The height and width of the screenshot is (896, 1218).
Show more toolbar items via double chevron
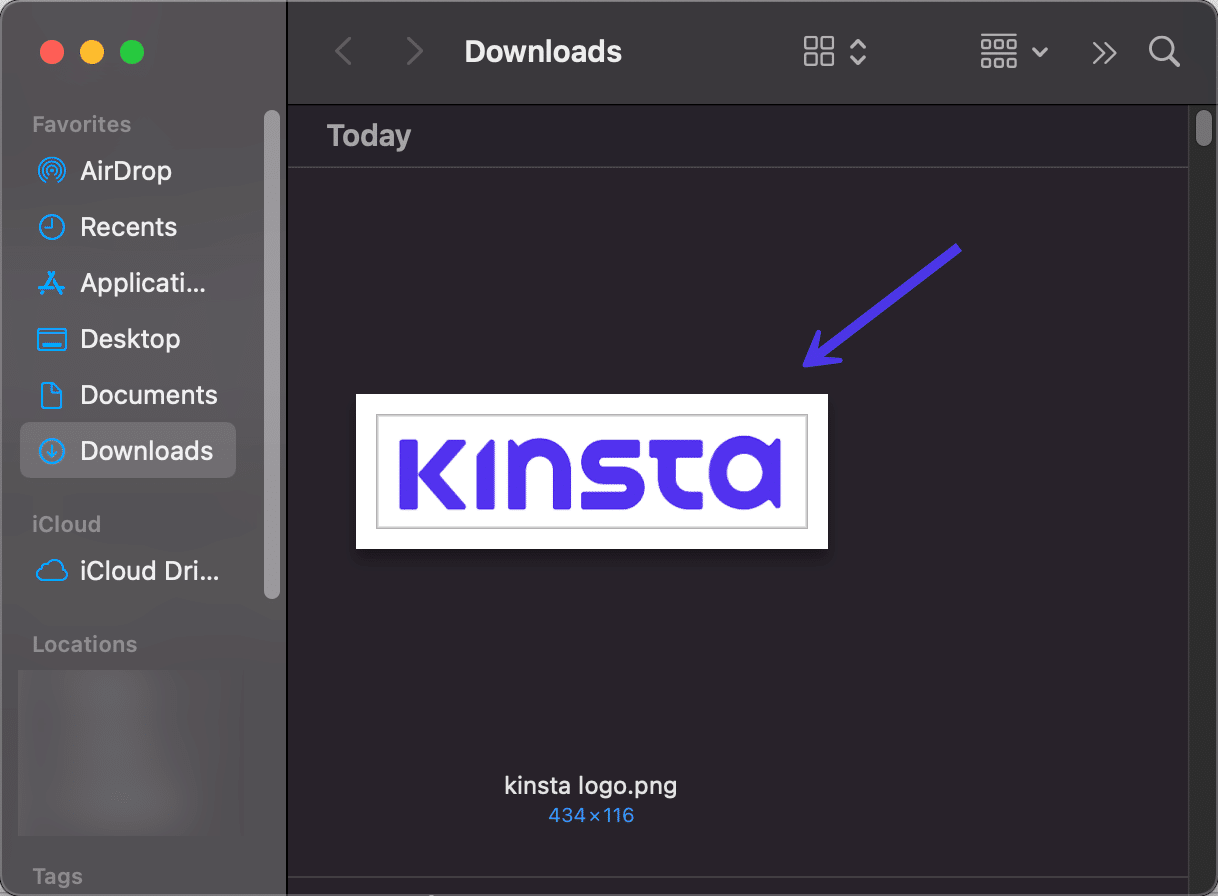click(x=1104, y=52)
